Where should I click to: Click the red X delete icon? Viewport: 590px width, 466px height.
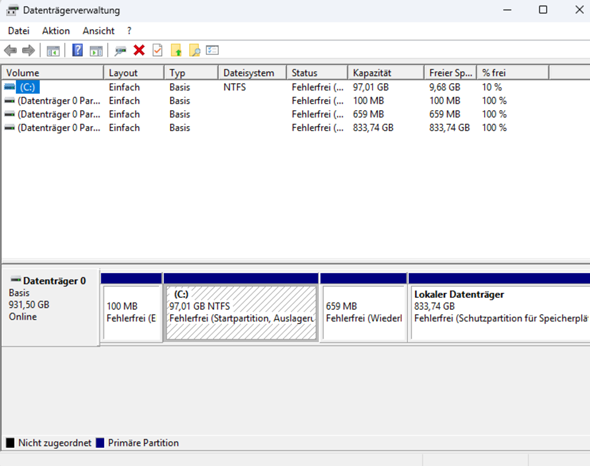coord(139,50)
